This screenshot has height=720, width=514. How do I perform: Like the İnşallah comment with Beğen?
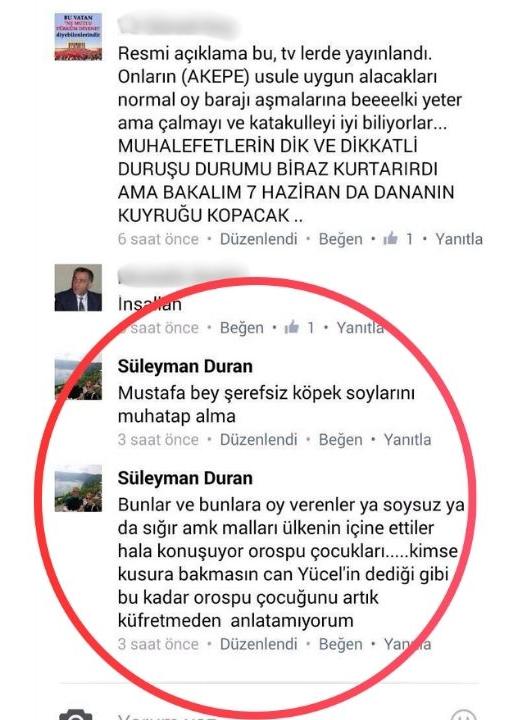click(242, 327)
